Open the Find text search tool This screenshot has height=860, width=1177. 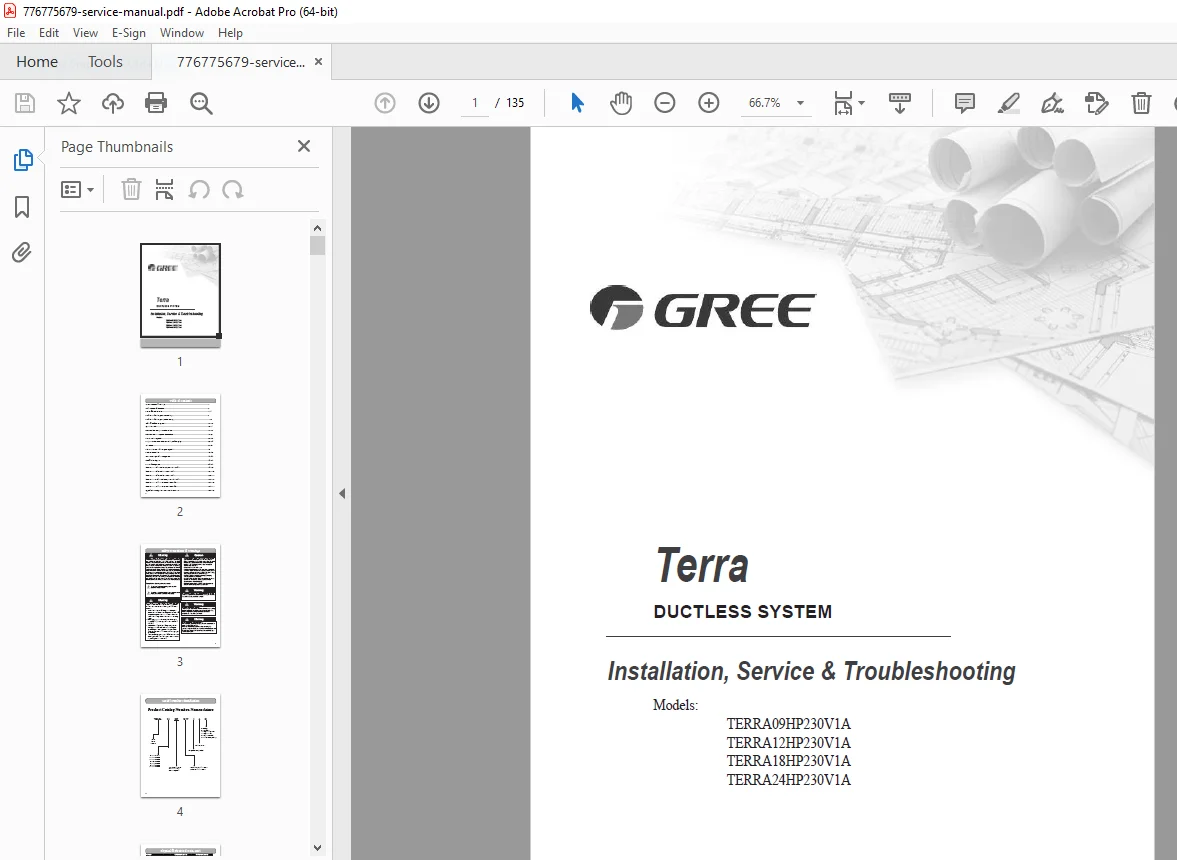[200, 103]
